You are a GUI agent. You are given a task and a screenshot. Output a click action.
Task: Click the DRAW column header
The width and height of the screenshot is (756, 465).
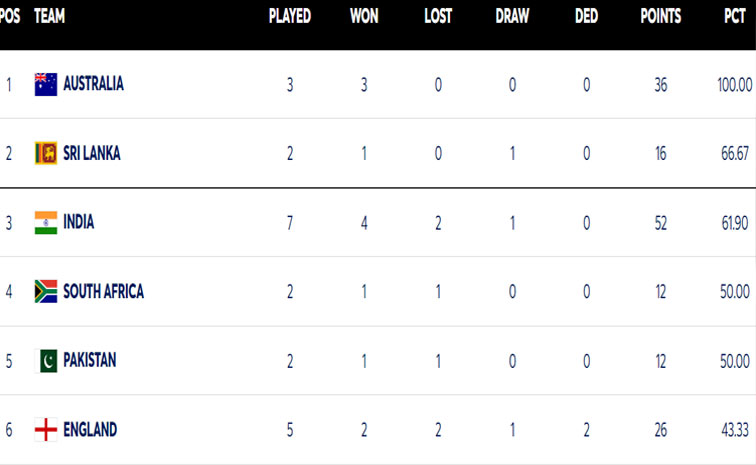[512, 16]
